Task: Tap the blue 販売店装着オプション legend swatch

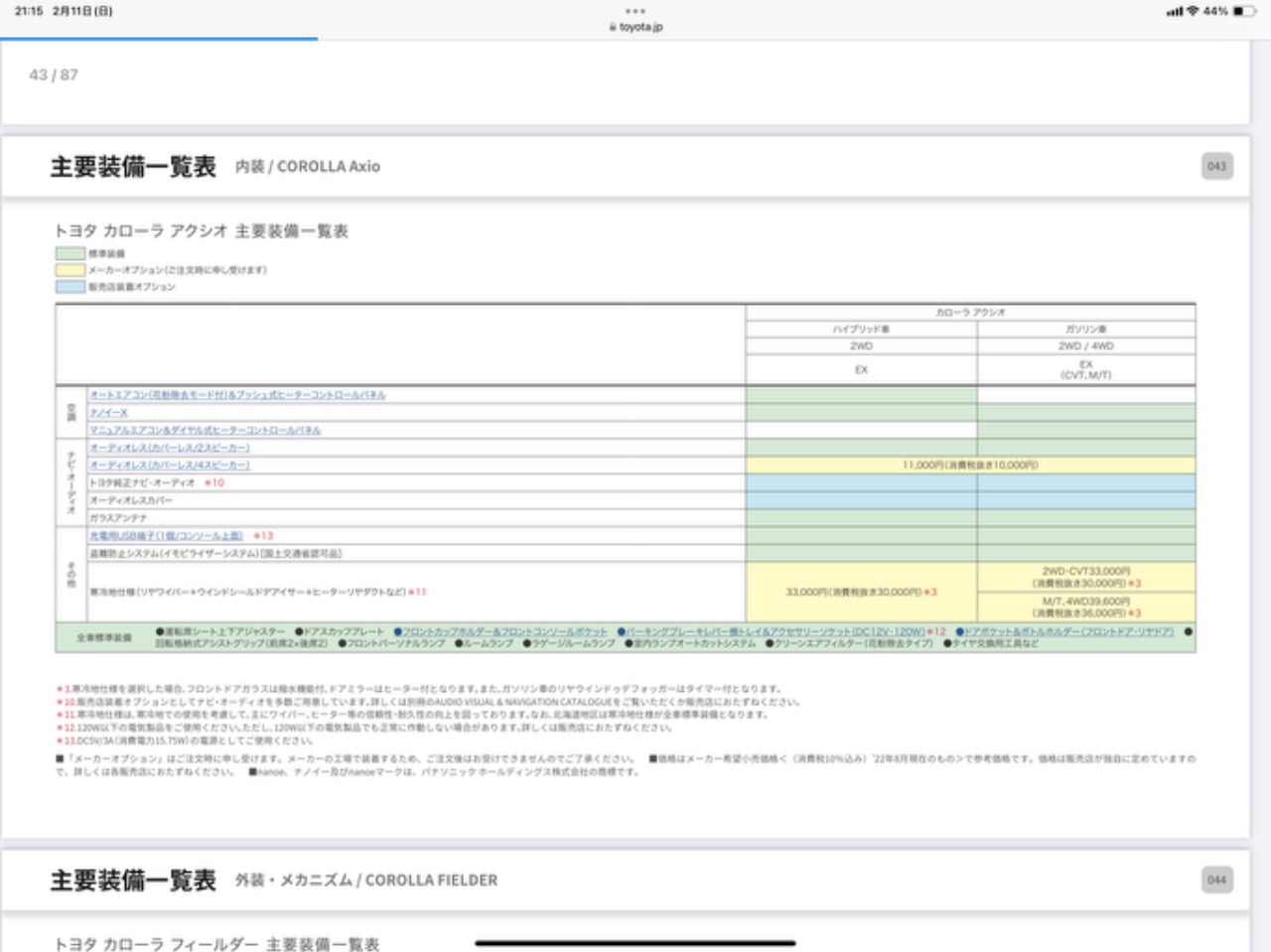Action: [70, 286]
